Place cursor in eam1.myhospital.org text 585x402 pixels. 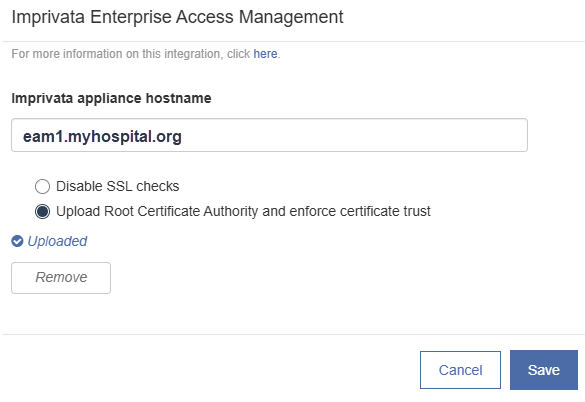point(102,137)
